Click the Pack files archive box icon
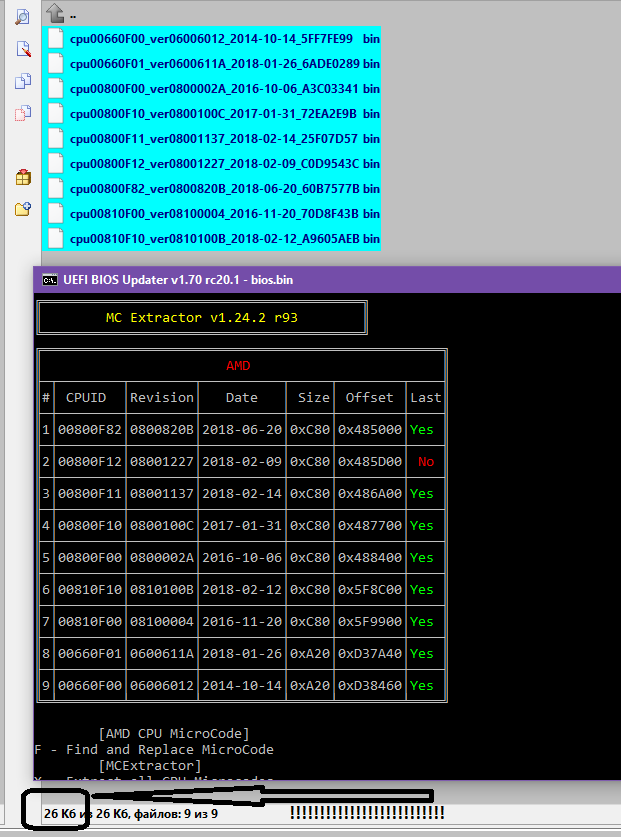The image size is (621, 837). click(x=23, y=177)
